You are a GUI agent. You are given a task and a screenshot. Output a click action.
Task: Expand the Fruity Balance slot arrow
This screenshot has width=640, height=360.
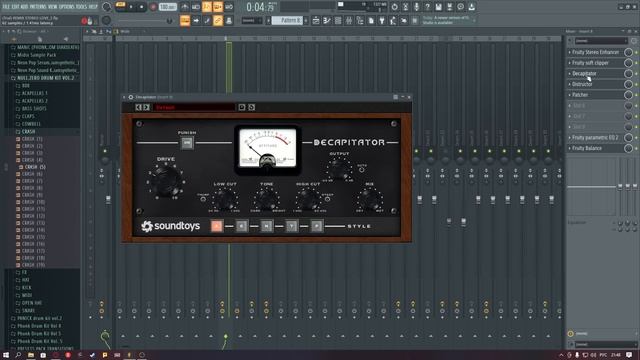(x=570, y=148)
